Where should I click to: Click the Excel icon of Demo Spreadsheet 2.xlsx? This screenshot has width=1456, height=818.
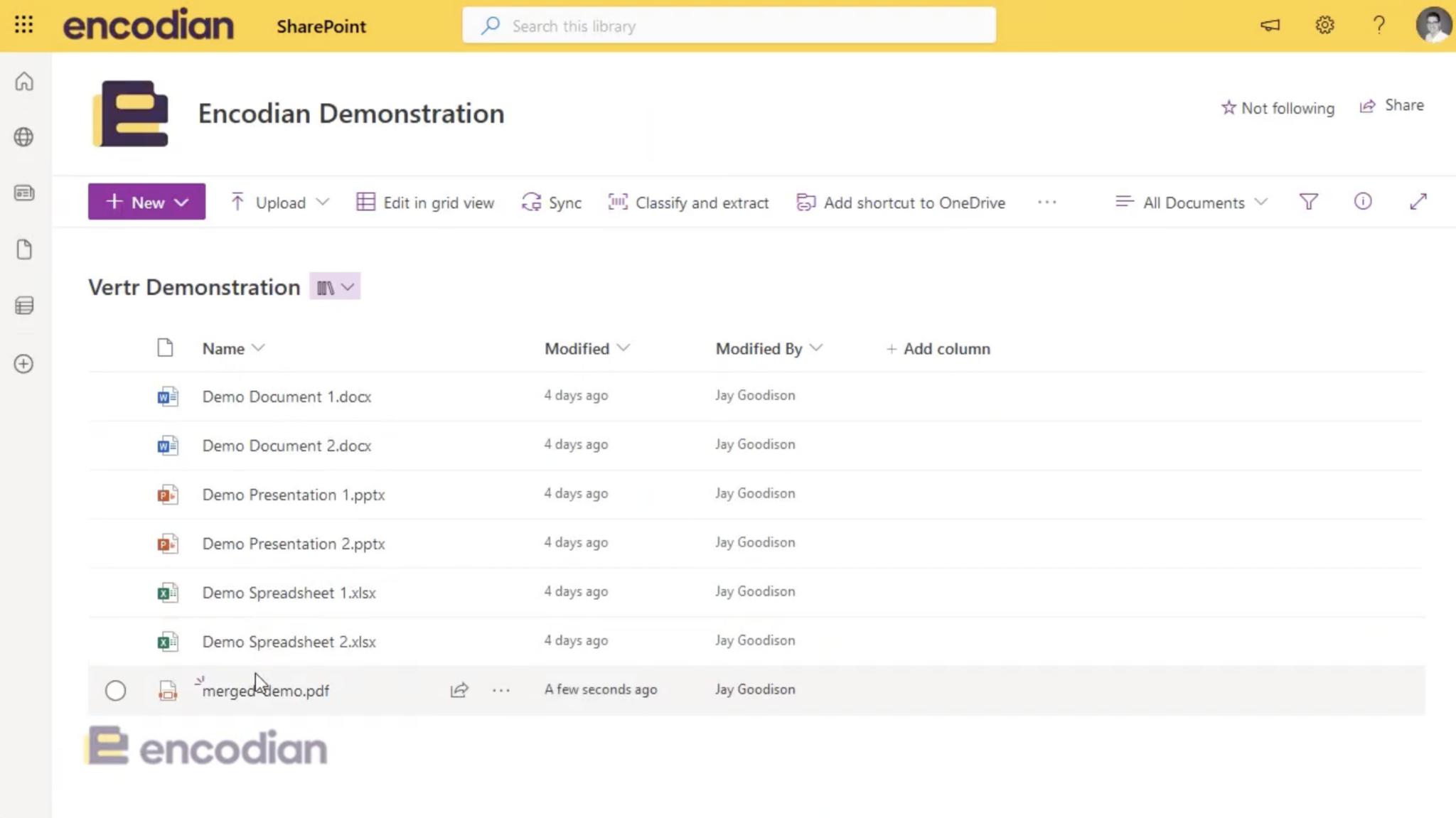click(x=168, y=642)
